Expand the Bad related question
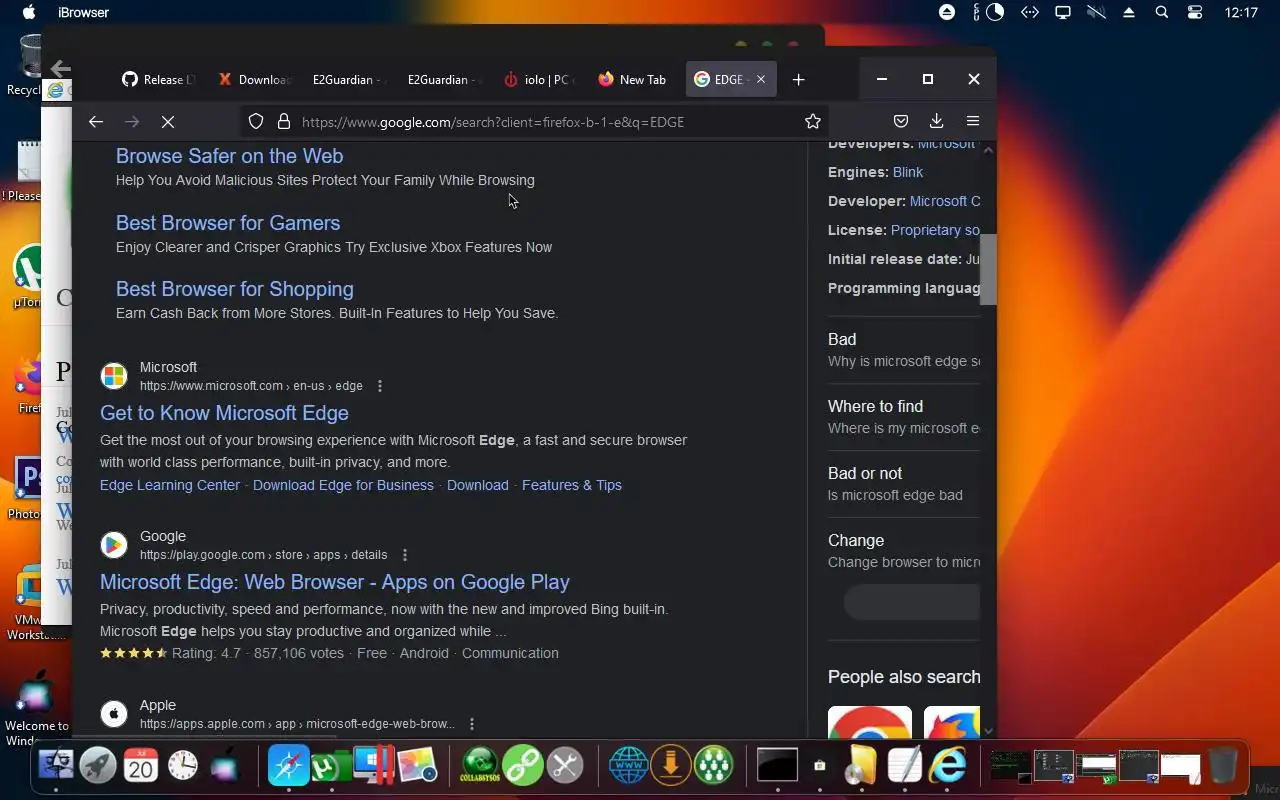The image size is (1280, 800). click(904, 350)
